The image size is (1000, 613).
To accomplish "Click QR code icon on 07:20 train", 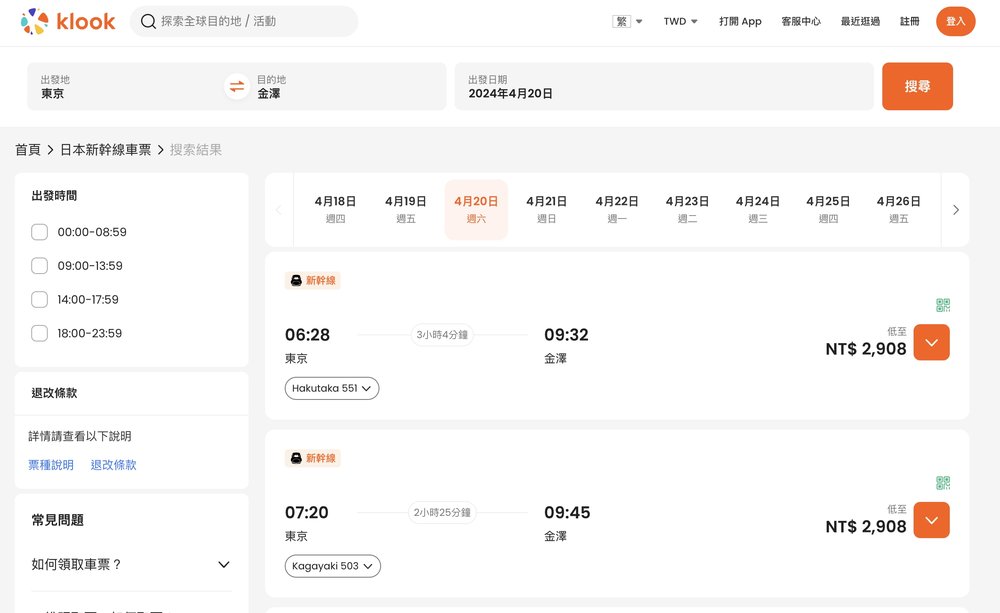I will (942, 483).
